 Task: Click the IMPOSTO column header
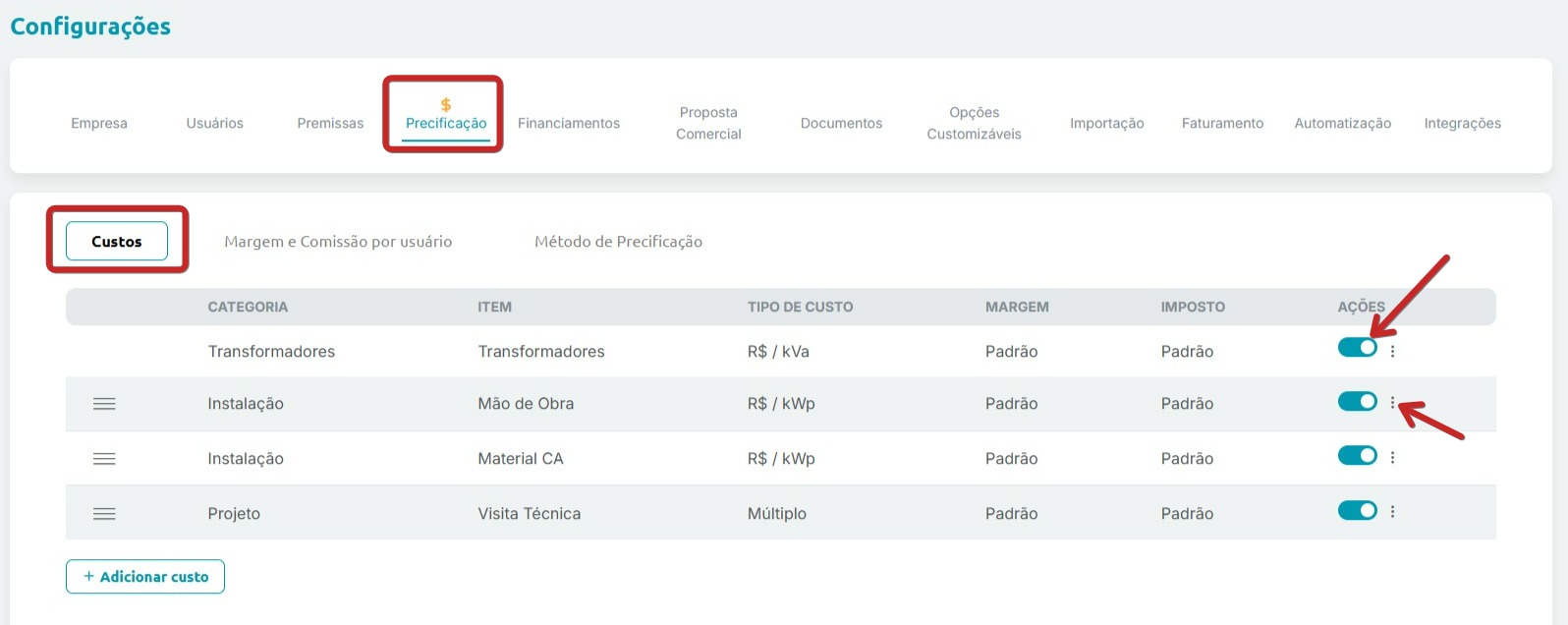(1193, 307)
